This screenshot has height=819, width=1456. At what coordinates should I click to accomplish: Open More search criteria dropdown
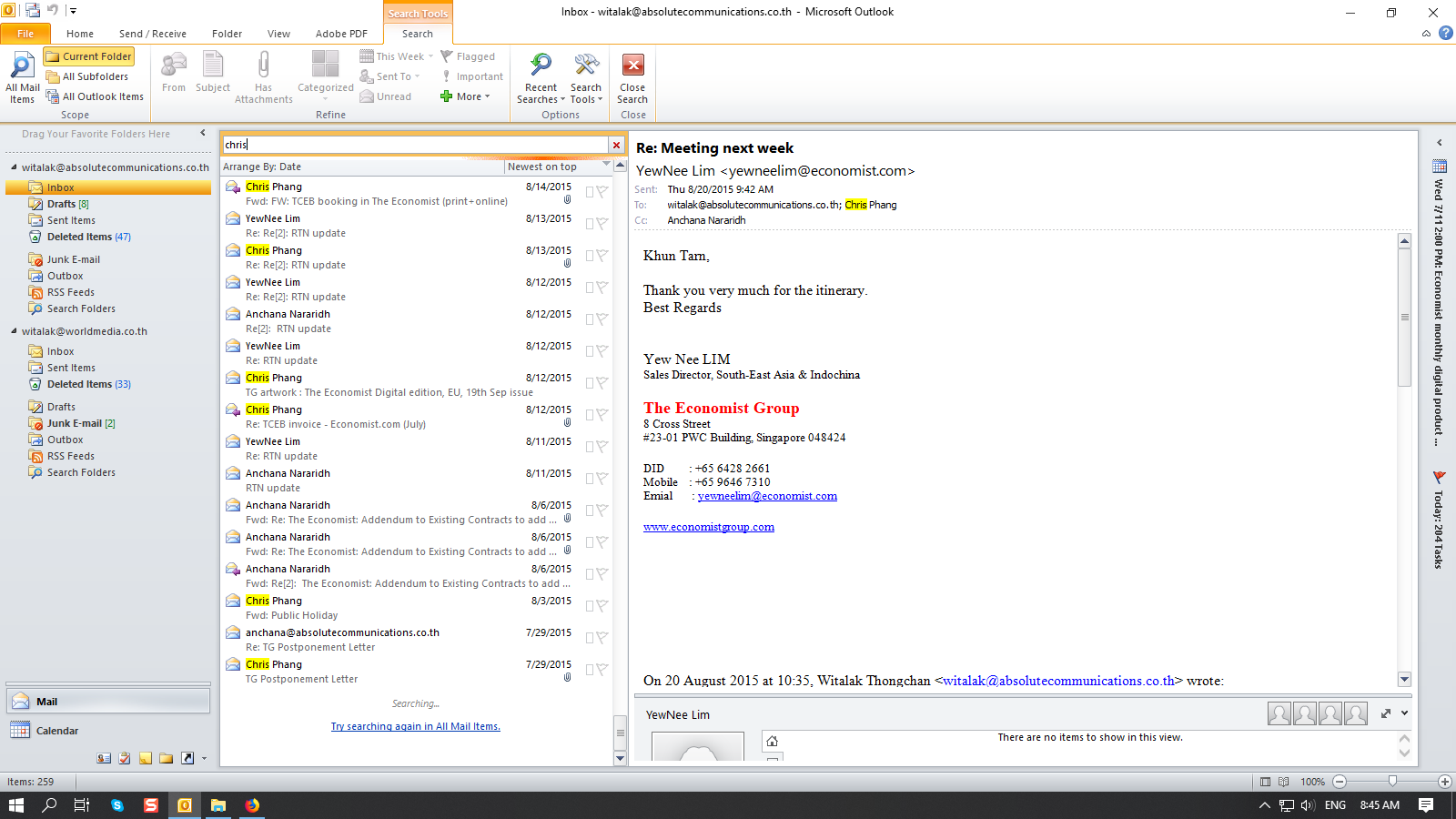point(465,96)
